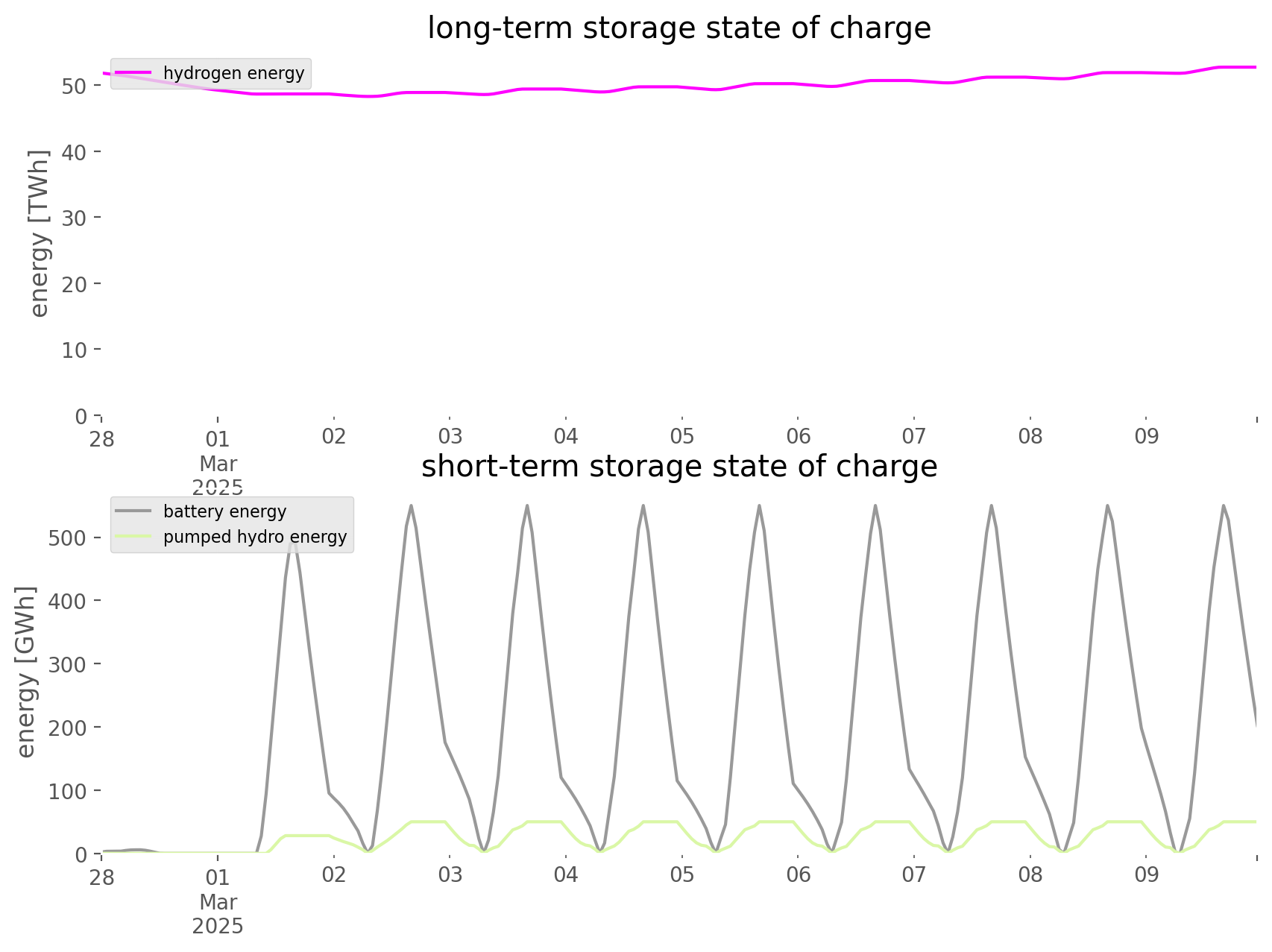The height and width of the screenshot is (952, 1272).
Task: Click the 30 tick on the TWh axis
Action: pyautogui.click(x=76, y=218)
